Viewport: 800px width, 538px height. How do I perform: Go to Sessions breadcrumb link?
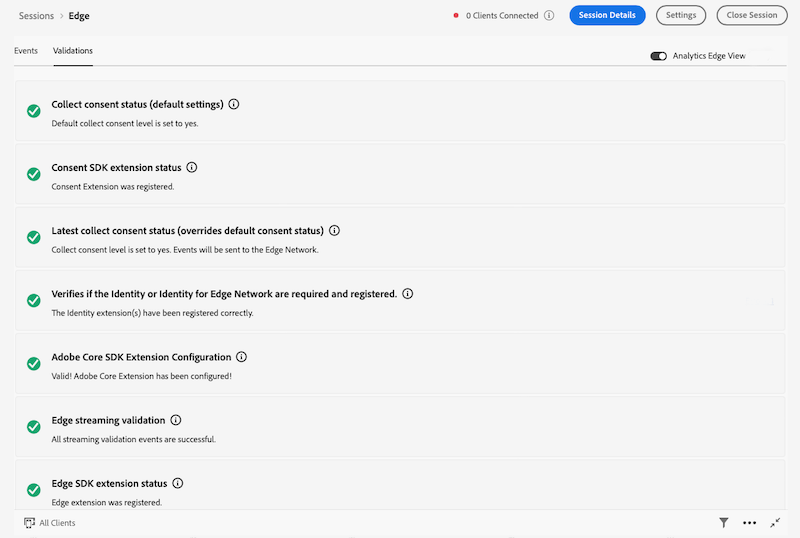point(36,16)
